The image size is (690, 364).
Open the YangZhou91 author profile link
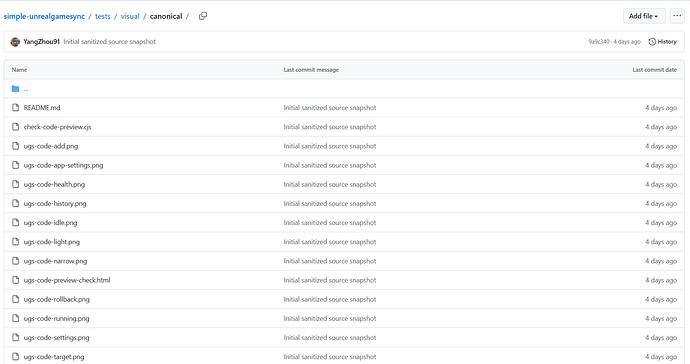pos(41,42)
